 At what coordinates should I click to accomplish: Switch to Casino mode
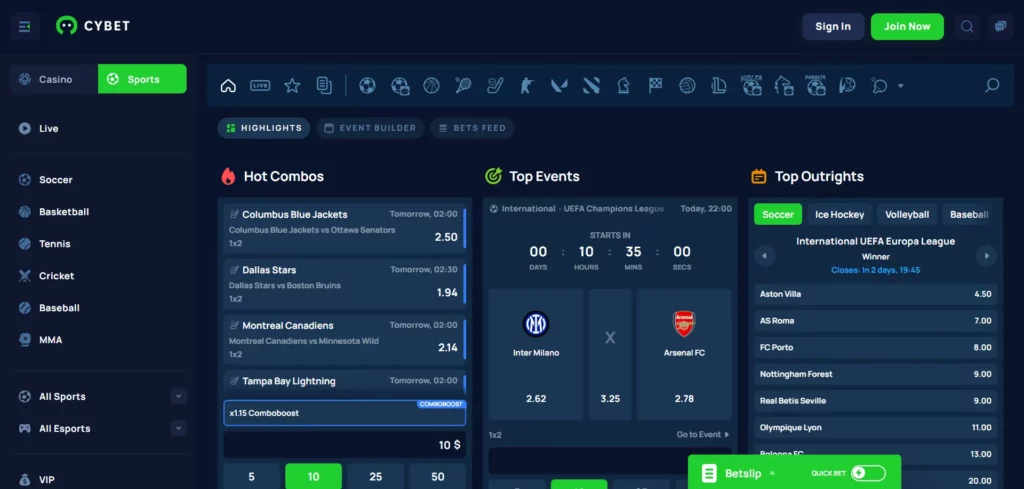pyautogui.click(x=54, y=79)
